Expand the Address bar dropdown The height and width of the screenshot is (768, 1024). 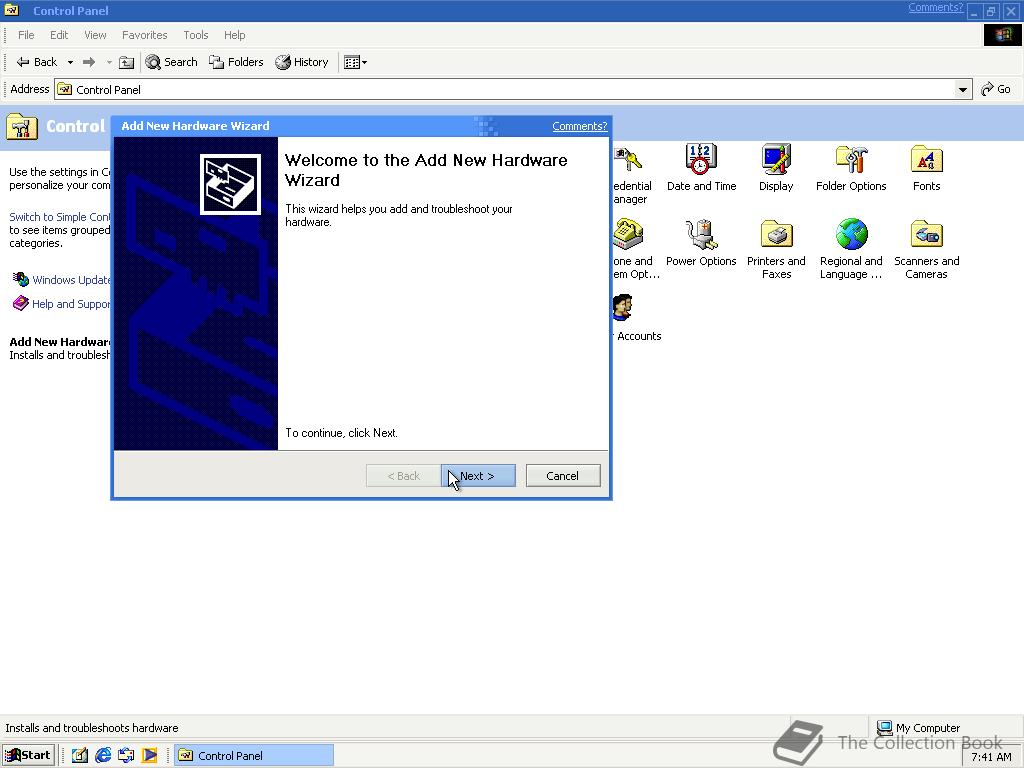(x=963, y=89)
